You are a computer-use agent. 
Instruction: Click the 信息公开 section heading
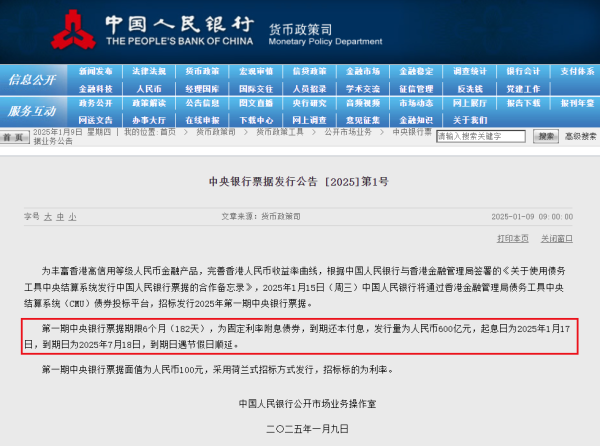[32, 80]
